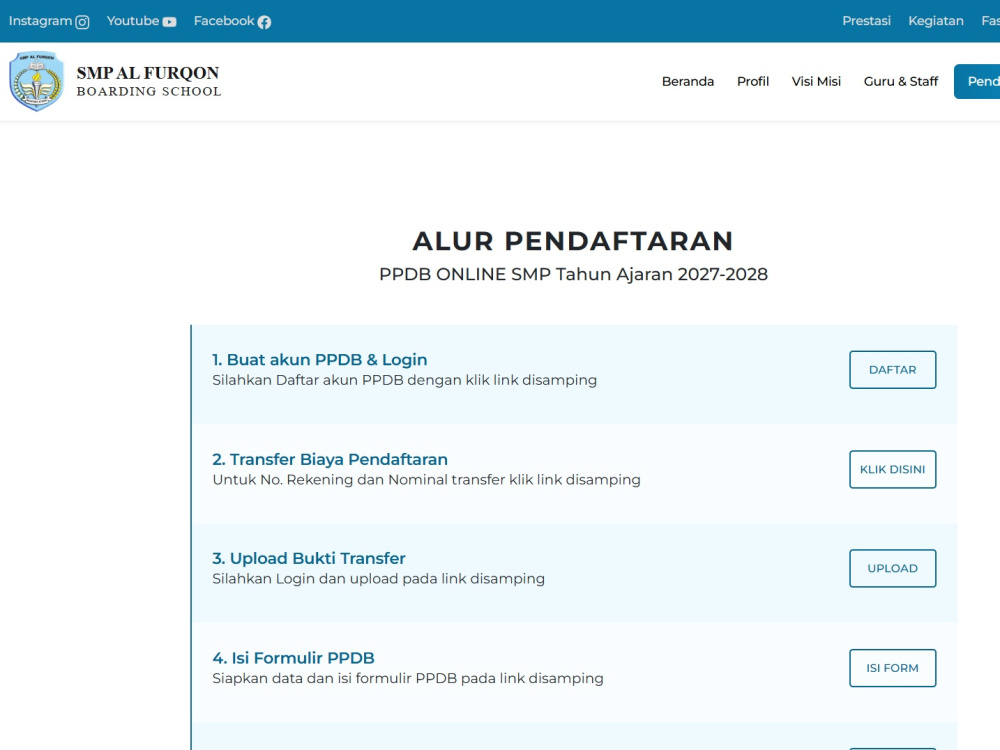Open the Profil menu item
The height and width of the screenshot is (750, 1000).
(753, 82)
